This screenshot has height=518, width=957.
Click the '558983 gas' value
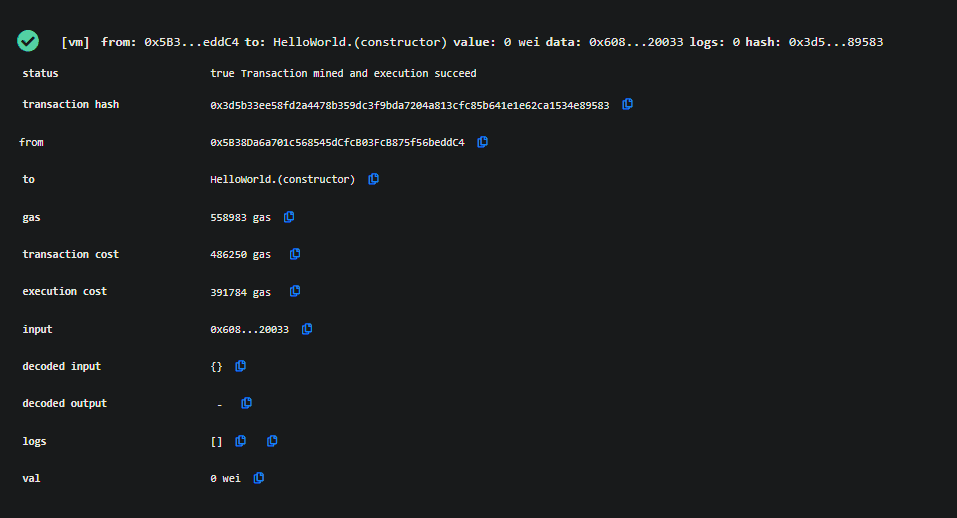coord(240,217)
